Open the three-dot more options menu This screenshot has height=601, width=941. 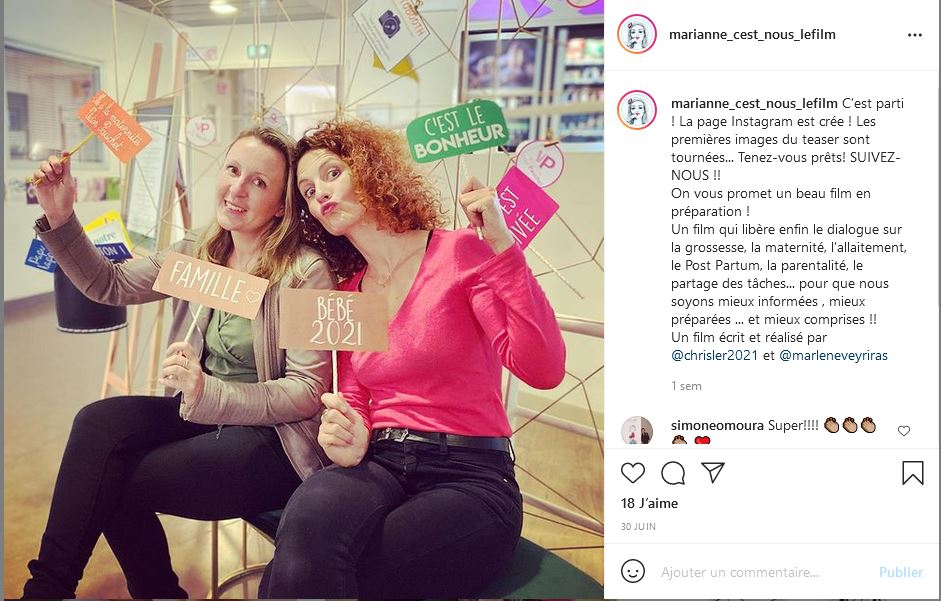915,35
